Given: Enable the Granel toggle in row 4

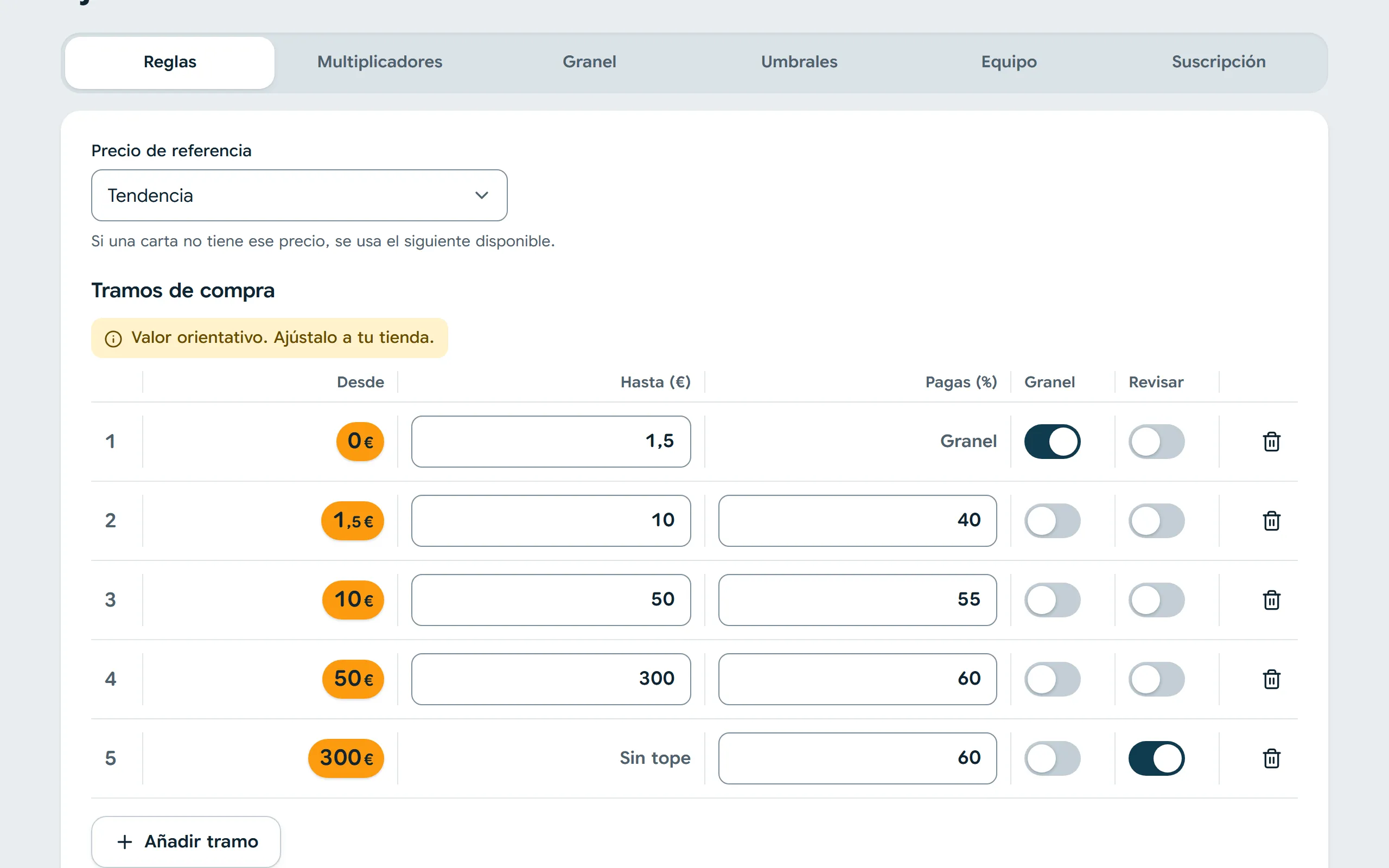Looking at the screenshot, I should click(1052, 679).
